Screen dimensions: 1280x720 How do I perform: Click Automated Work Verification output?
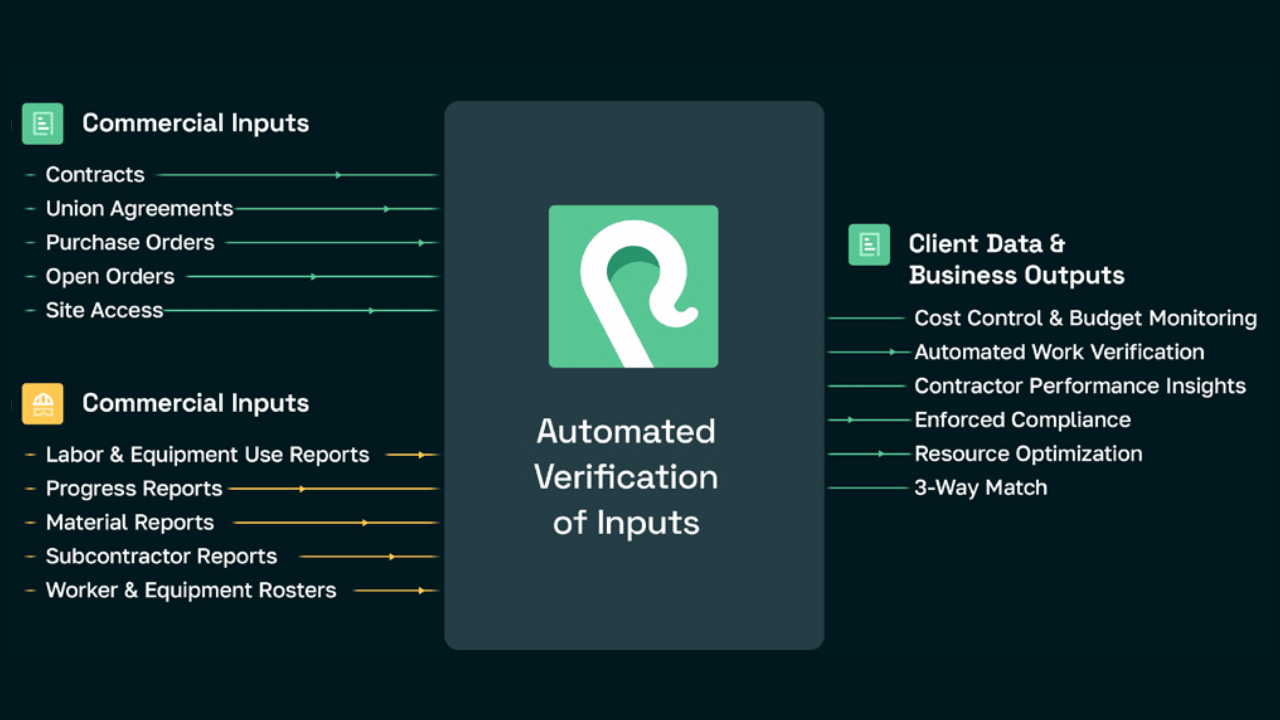(x=1059, y=353)
